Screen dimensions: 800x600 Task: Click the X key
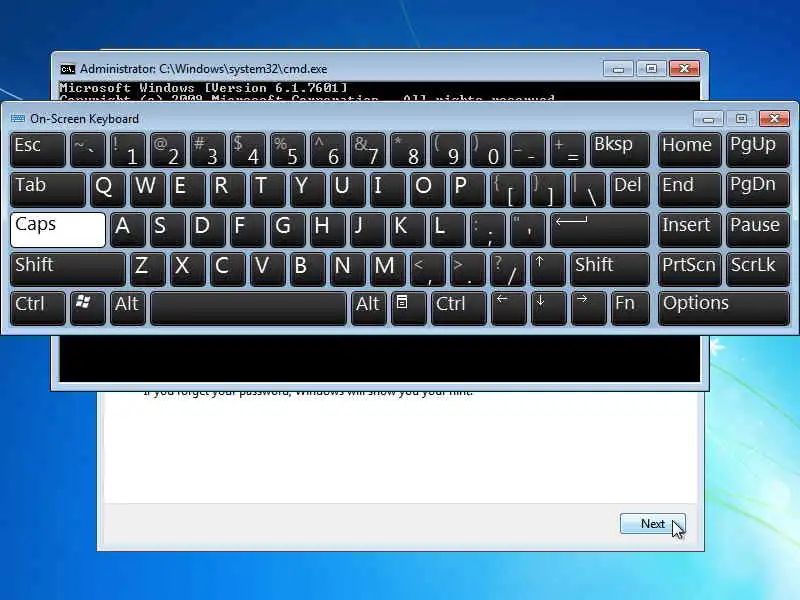(188, 269)
